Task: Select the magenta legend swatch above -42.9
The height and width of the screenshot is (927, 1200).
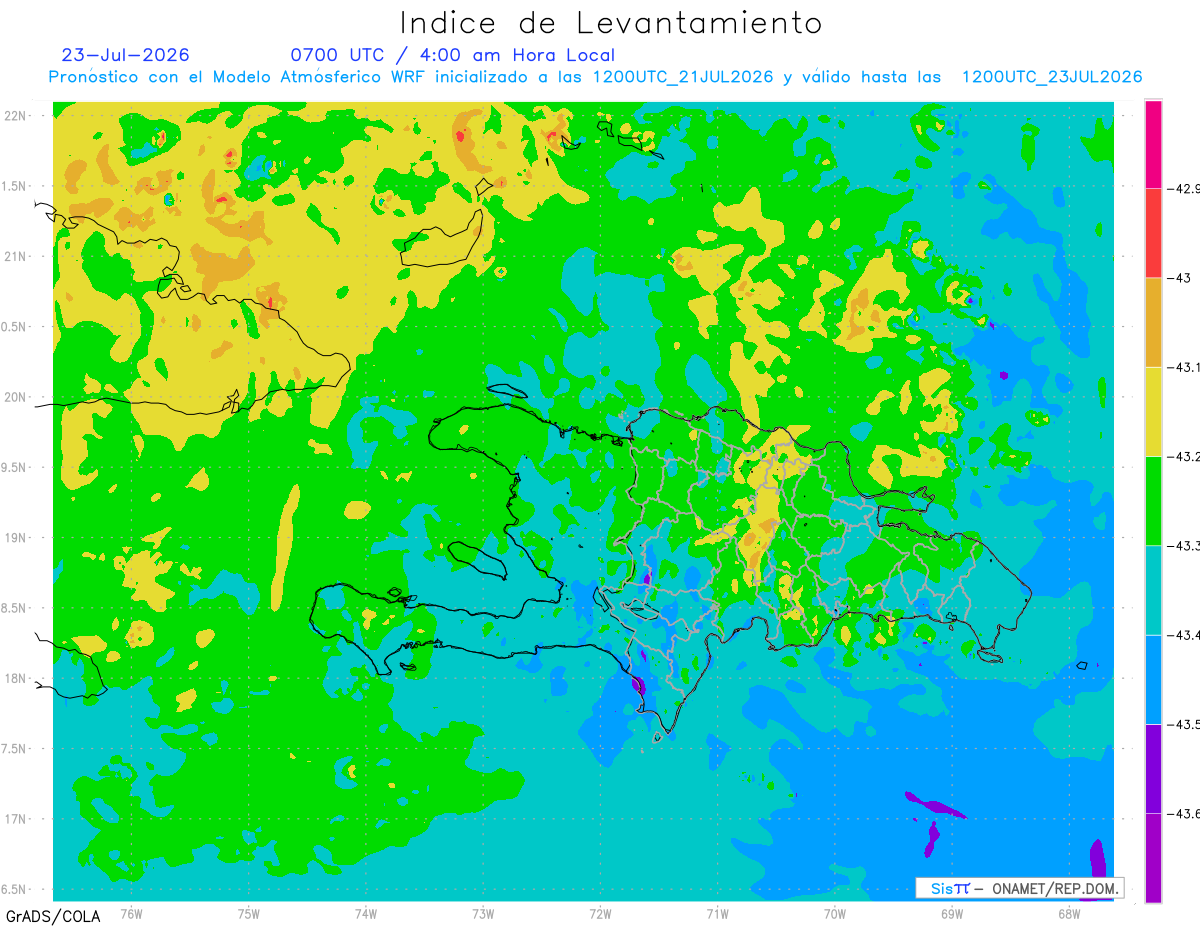Action: (x=1153, y=144)
